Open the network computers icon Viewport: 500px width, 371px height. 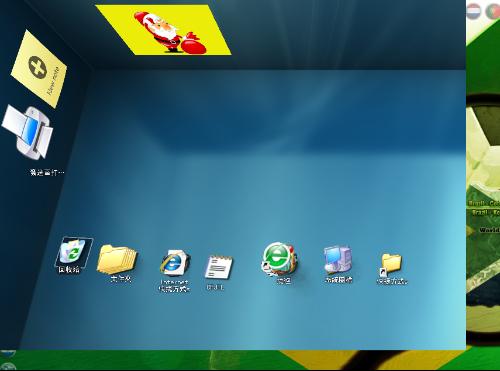click(338, 260)
